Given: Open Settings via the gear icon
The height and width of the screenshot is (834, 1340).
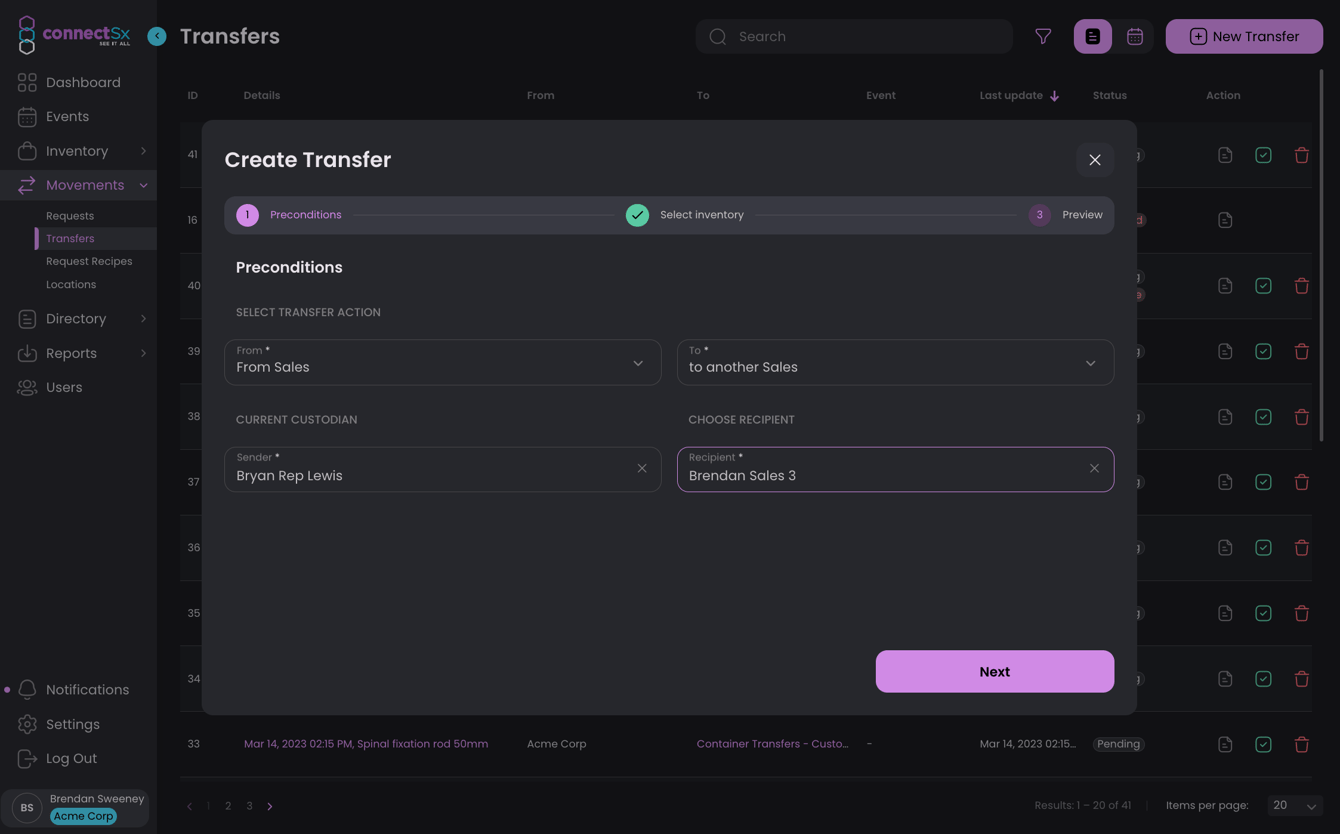Looking at the screenshot, I should click(72, 724).
